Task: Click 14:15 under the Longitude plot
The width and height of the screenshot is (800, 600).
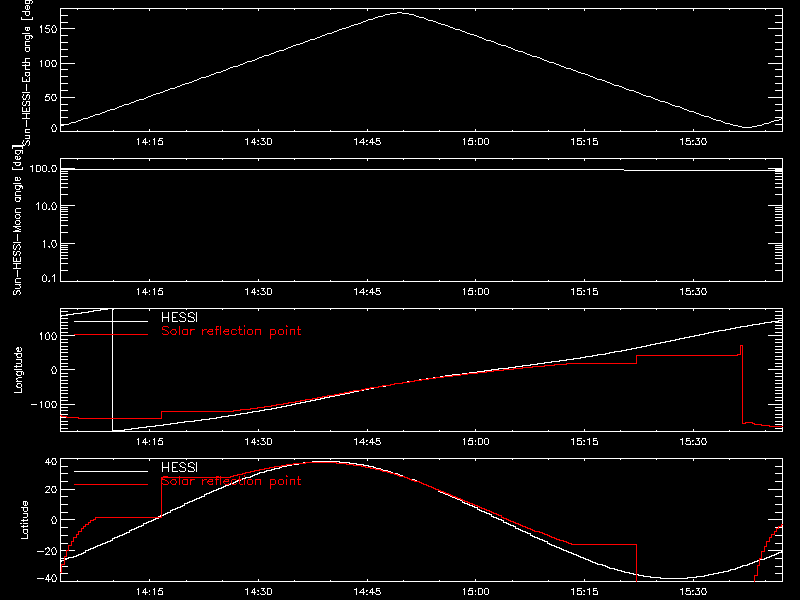Action: (149, 441)
